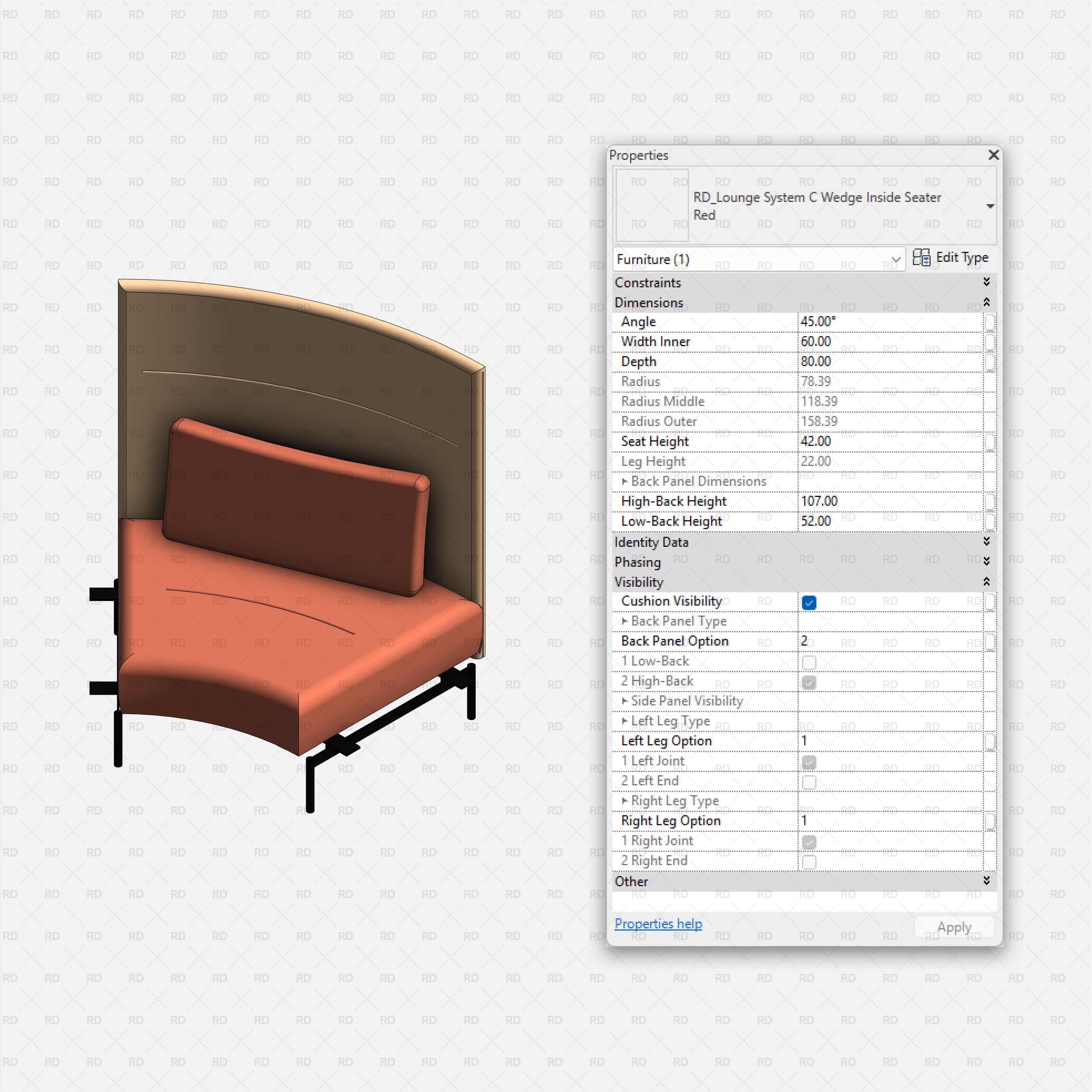Viewport: 1092px width, 1092px height.
Task: Click the associate parameter button beside Depth
Action: coord(990,362)
